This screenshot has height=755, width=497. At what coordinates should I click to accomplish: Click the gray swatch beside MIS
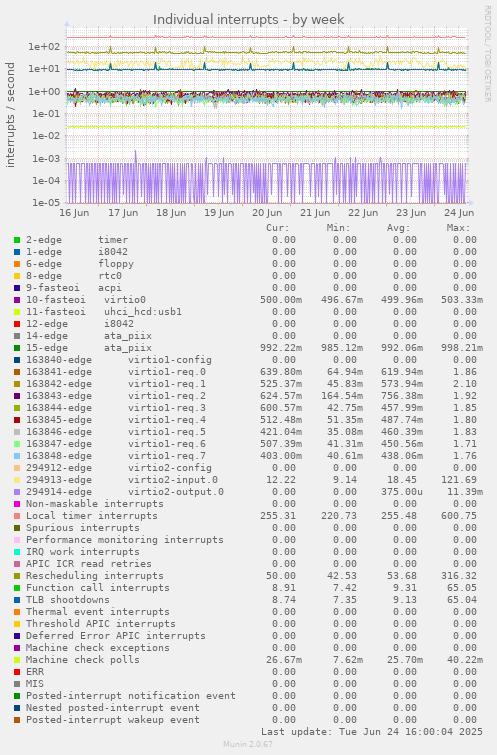coord(17,684)
